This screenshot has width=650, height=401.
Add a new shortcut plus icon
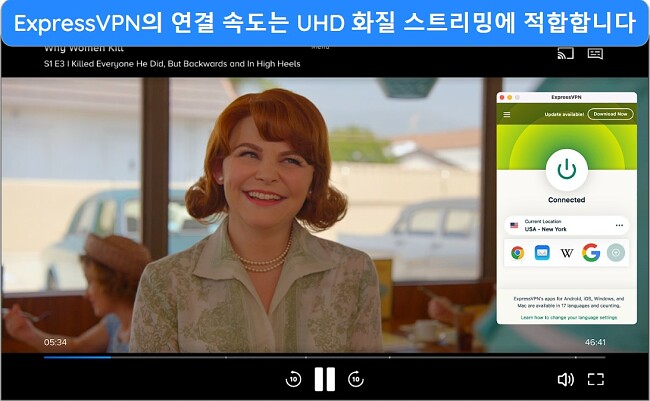[616, 253]
